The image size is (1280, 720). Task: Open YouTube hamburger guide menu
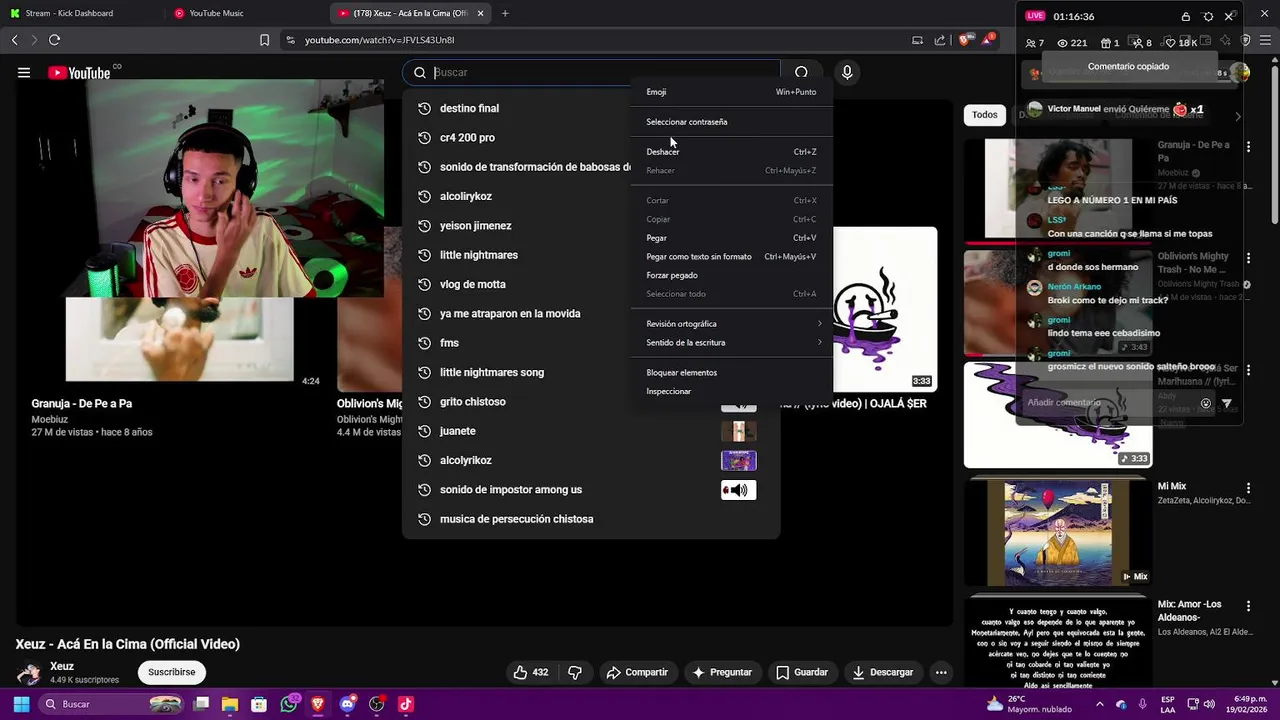pyautogui.click(x=24, y=72)
